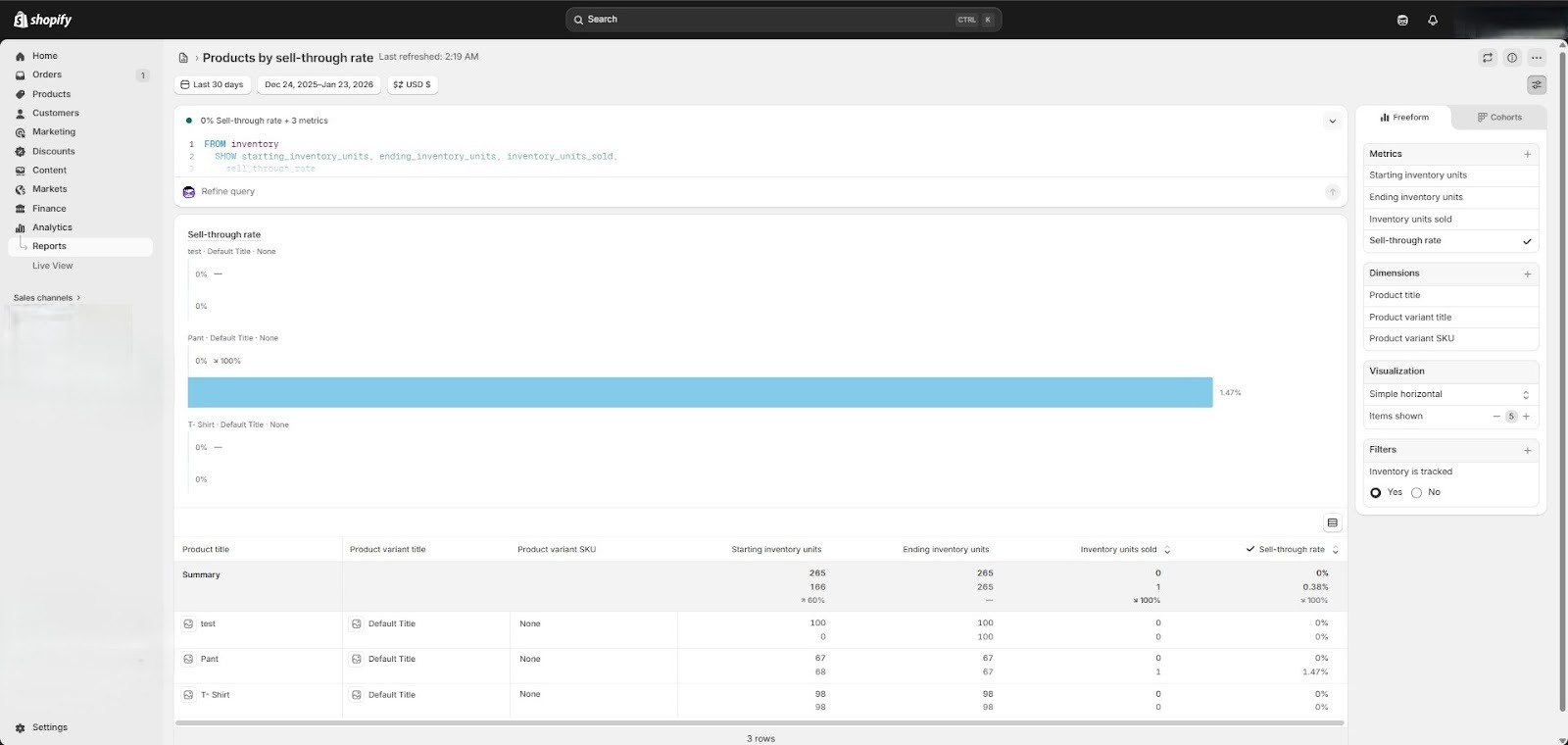This screenshot has width=1568, height=745.
Task: Open the report info icon
Action: pos(1512,58)
